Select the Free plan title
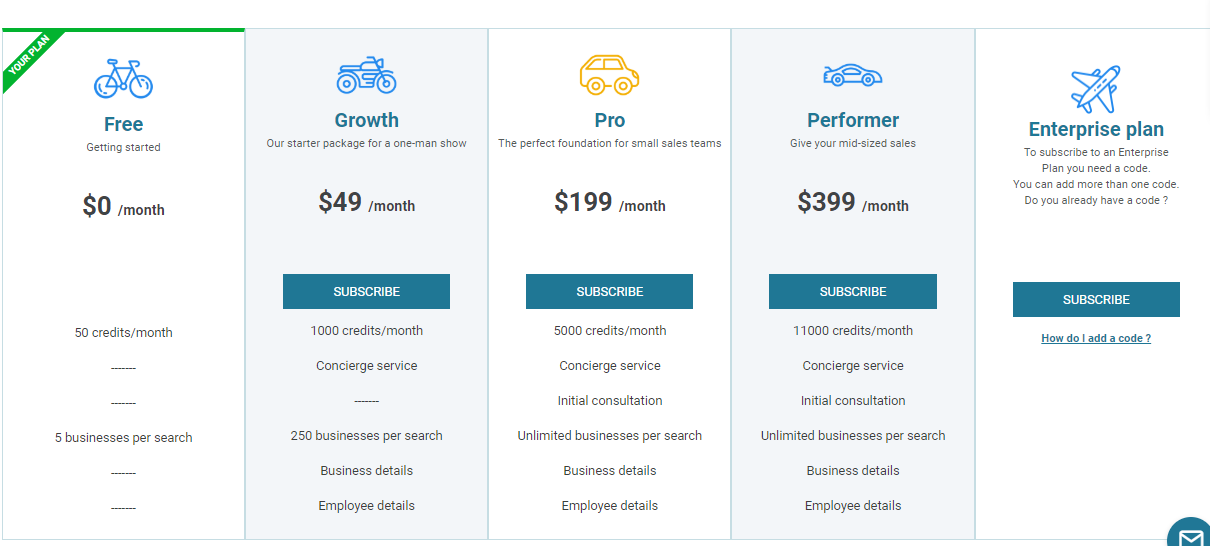 click(123, 124)
